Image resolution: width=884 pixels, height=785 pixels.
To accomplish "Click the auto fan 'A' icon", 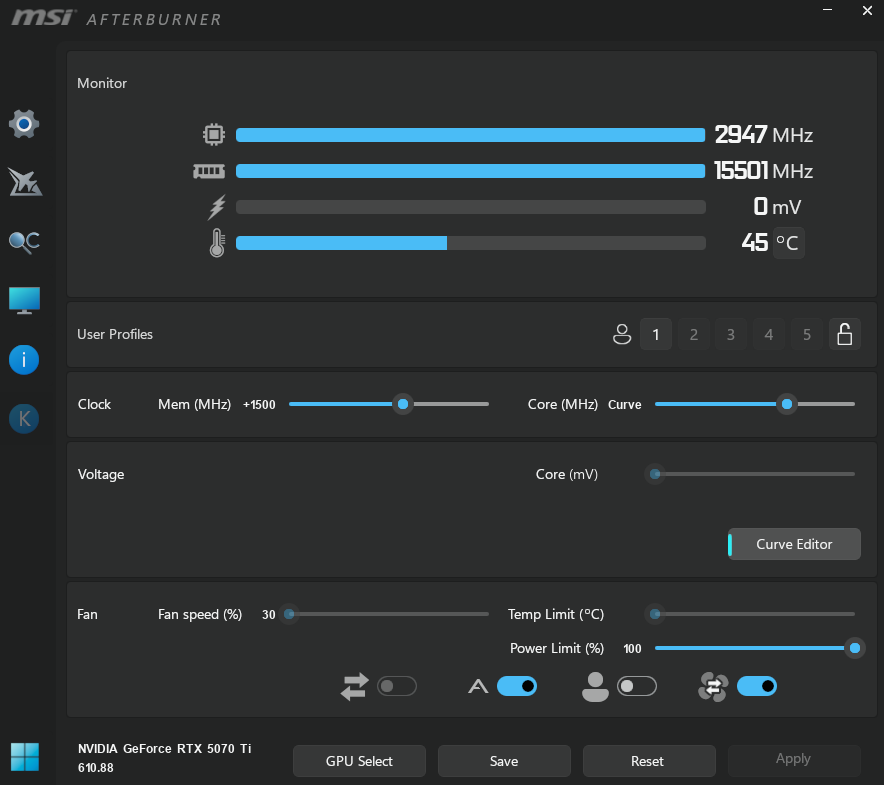I will click(478, 687).
